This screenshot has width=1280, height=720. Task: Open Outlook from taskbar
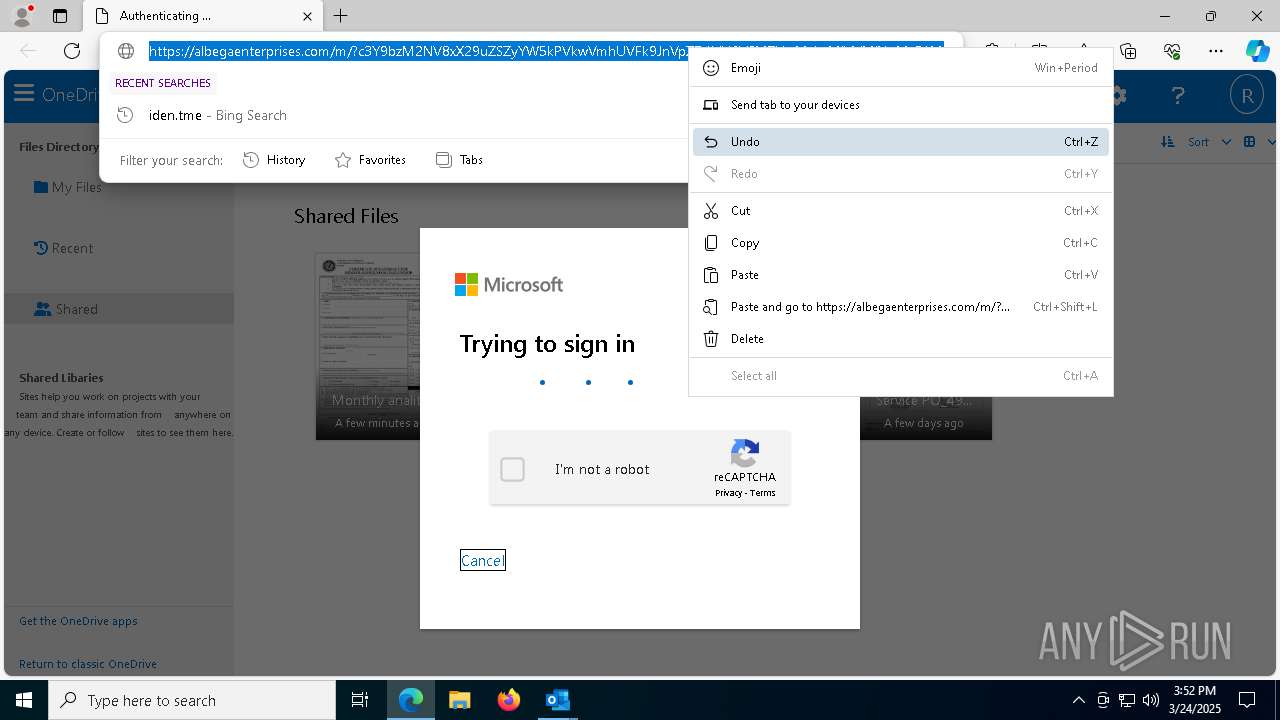557,700
